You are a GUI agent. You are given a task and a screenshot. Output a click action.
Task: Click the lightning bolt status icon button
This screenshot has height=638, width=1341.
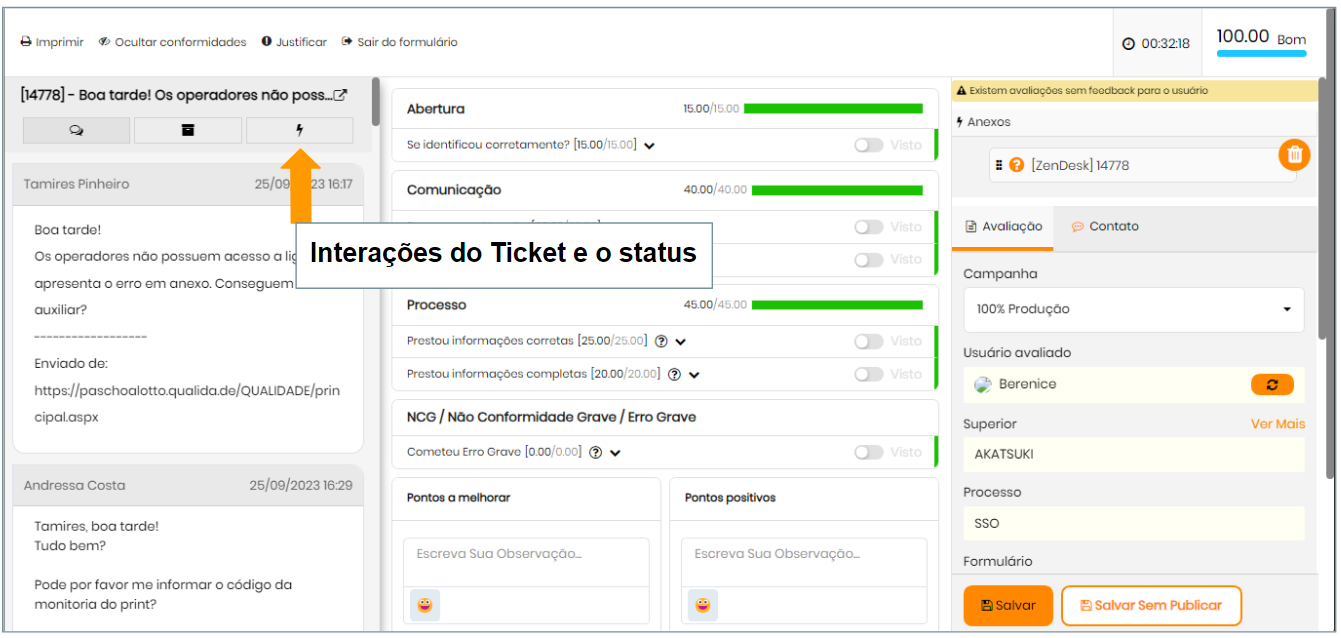click(x=299, y=130)
